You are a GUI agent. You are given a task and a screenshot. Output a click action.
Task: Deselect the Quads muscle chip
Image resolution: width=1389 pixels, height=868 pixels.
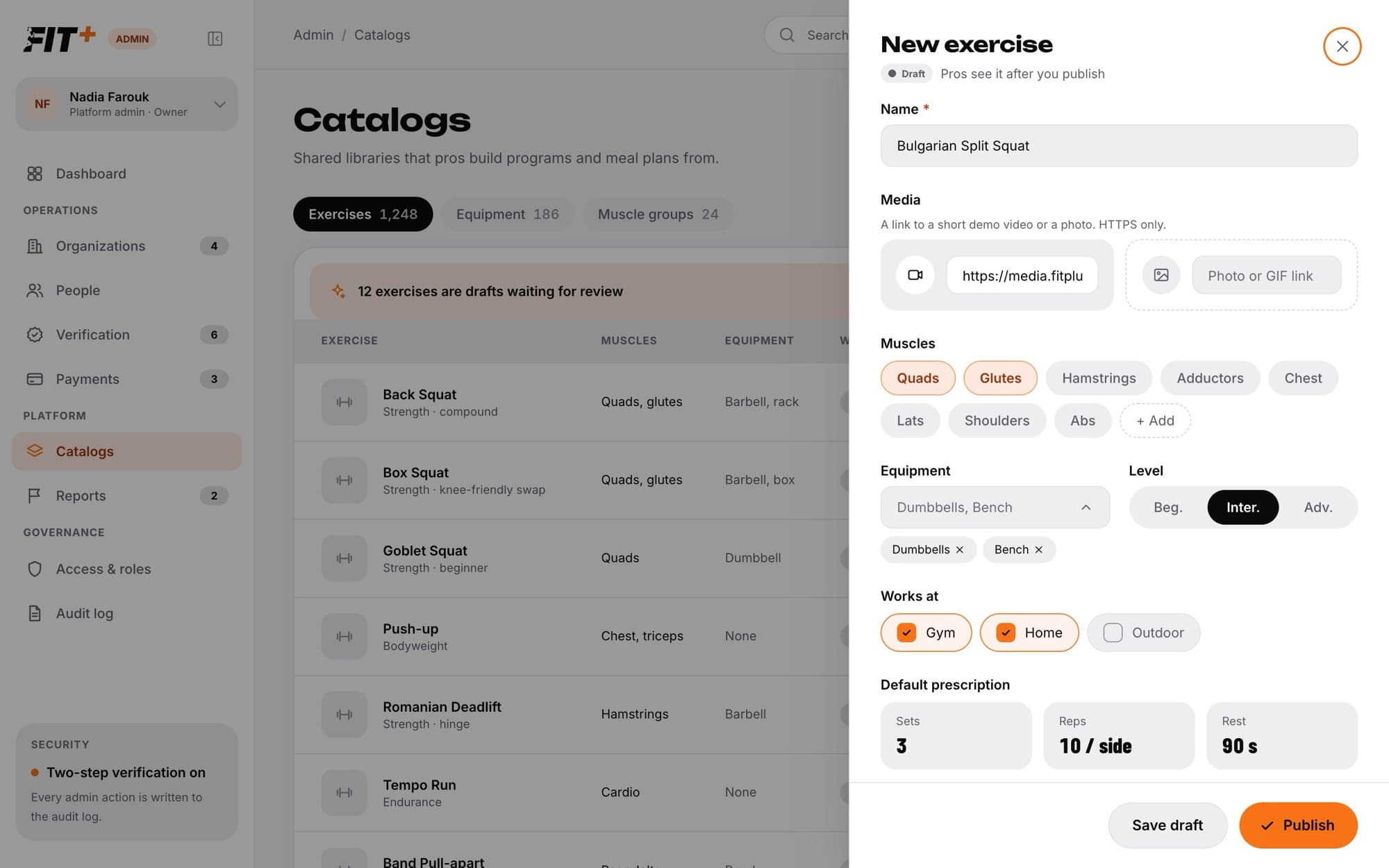(x=917, y=378)
